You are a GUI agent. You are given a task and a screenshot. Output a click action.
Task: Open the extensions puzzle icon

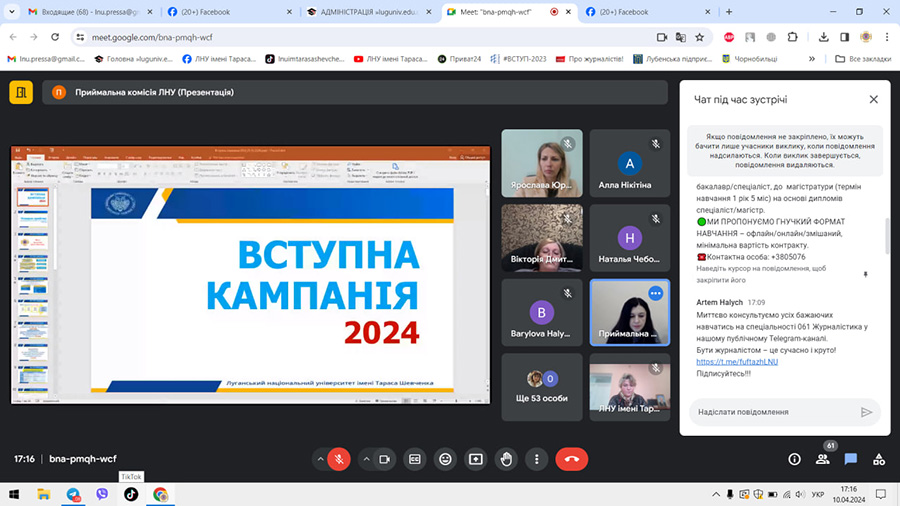[793, 37]
